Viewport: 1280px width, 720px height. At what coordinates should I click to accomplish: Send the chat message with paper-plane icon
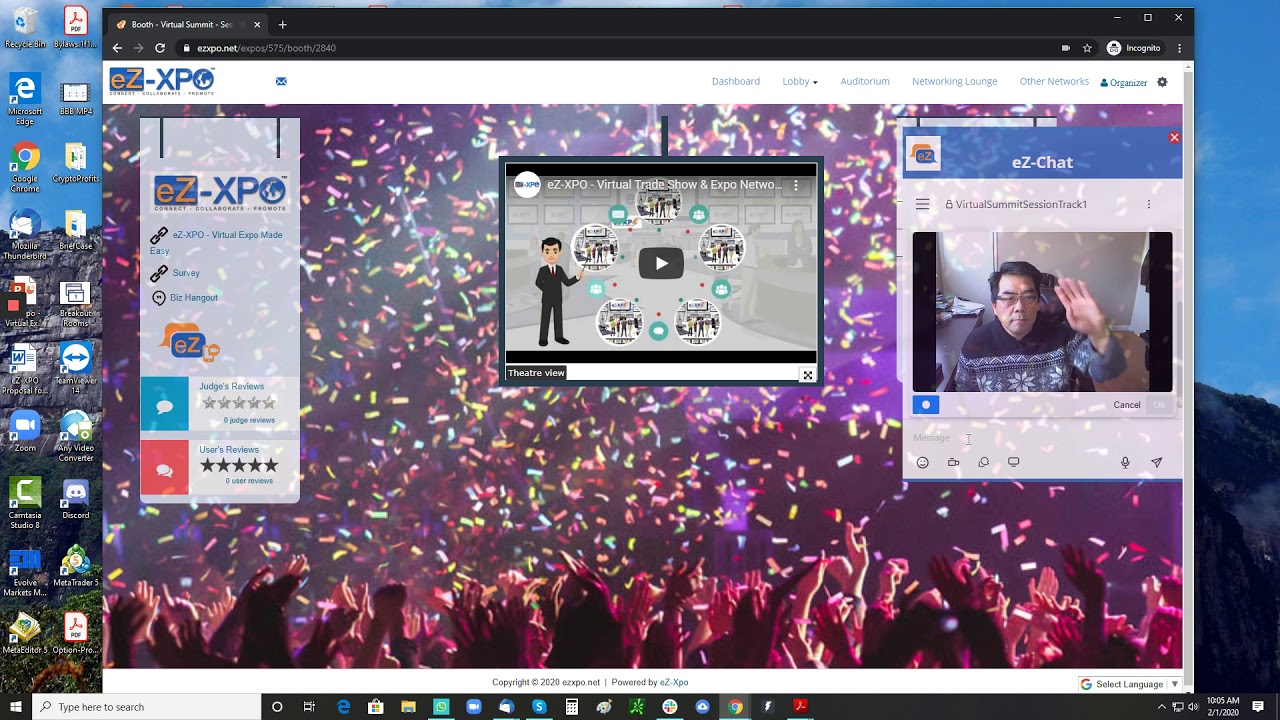click(1156, 462)
